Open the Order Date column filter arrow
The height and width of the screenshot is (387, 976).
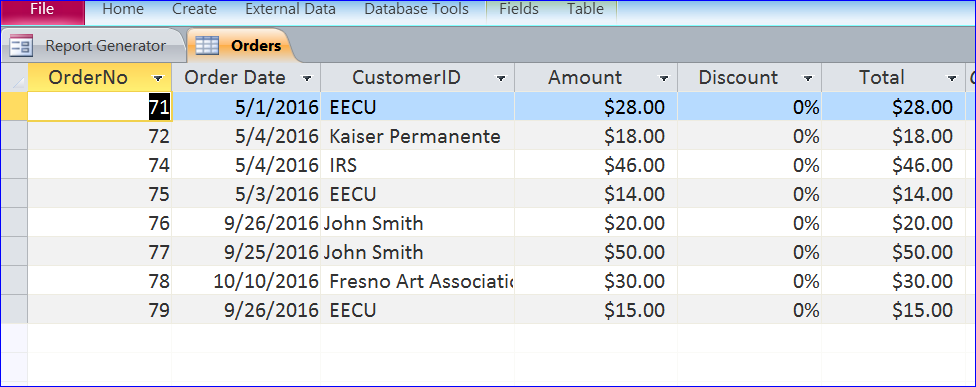click(307, 78)
